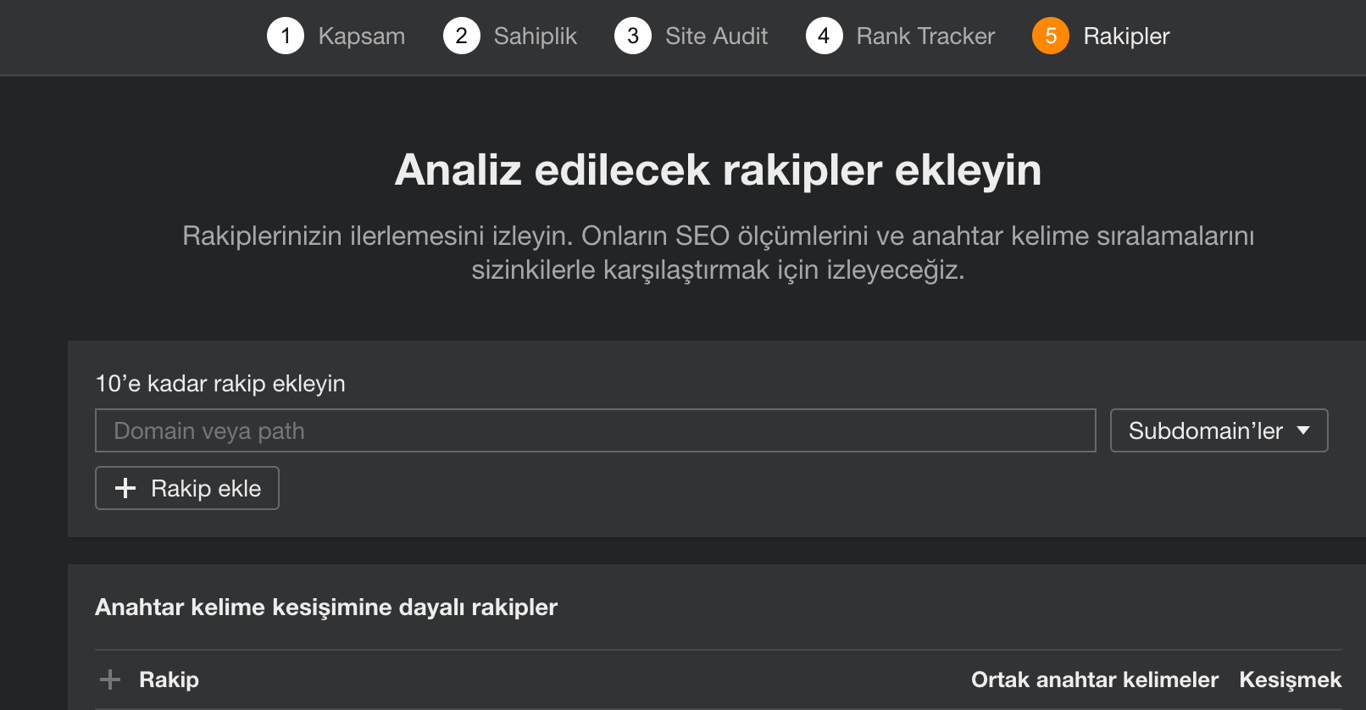Click the Sahiplik step label
This screenshot has width=1366, height=710.
pyautogui.click(x=534, y=36)
